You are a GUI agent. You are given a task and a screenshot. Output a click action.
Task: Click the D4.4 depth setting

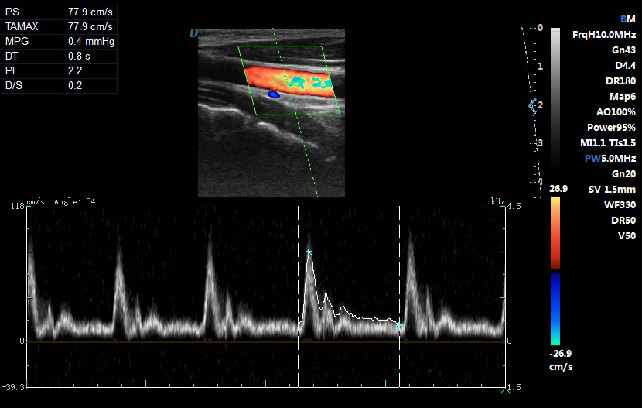click(x=625, y=65)
